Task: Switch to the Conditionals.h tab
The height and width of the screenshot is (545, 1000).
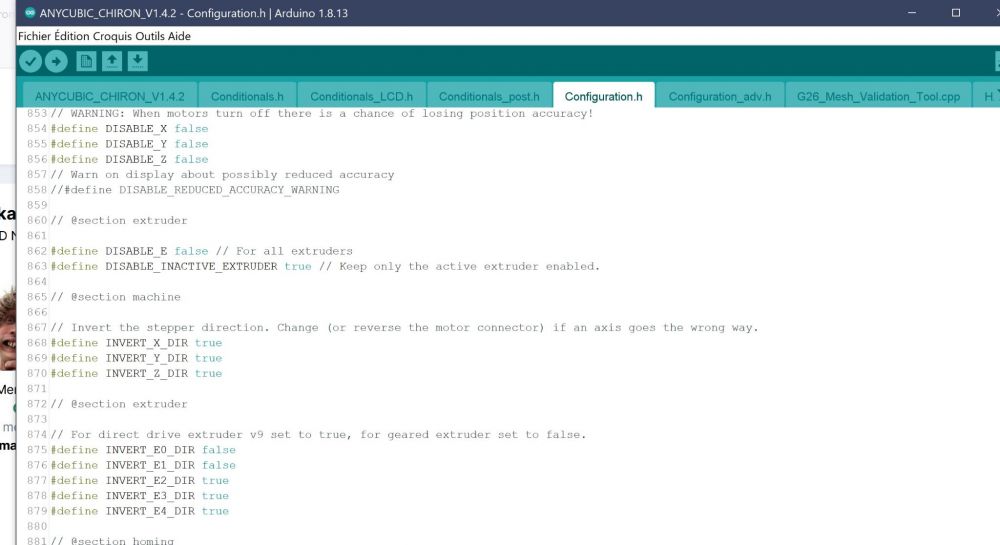Action: (x=247, y=96)
